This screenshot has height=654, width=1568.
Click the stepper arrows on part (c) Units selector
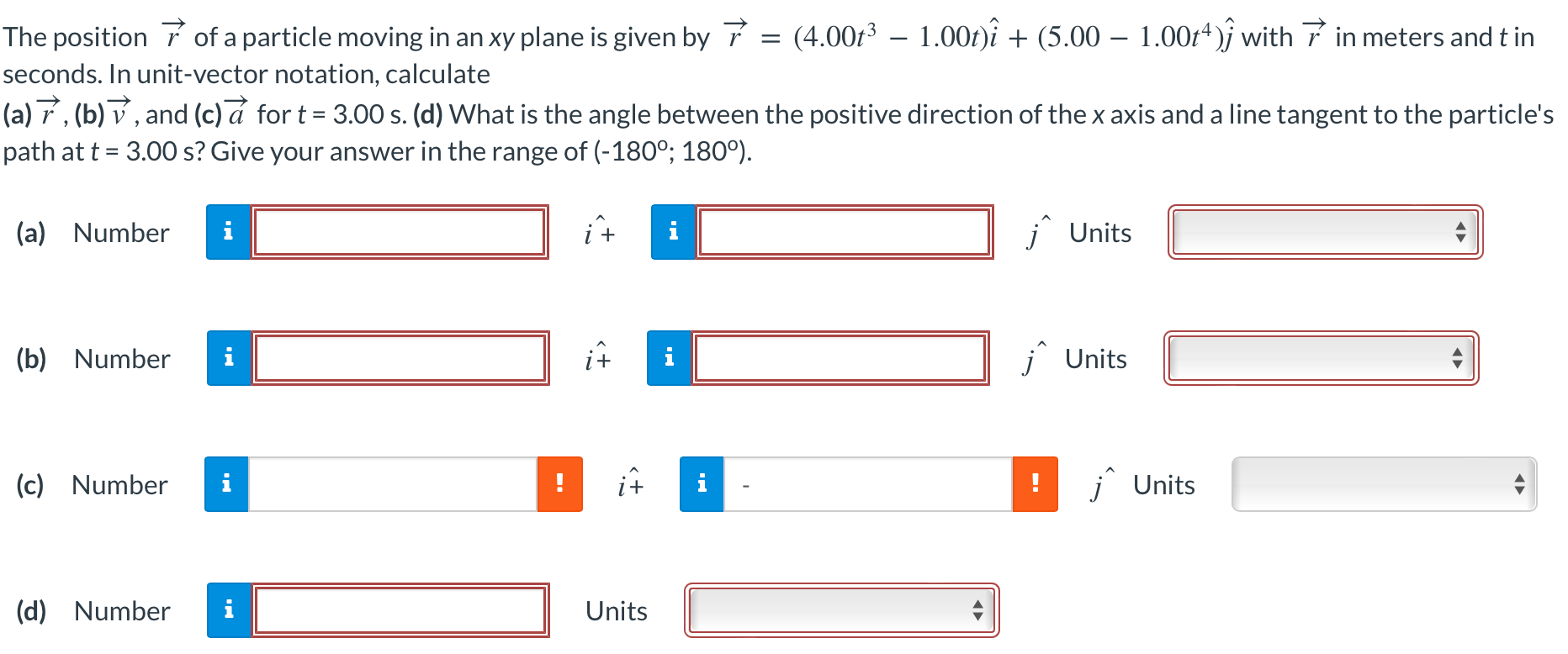1521,484
